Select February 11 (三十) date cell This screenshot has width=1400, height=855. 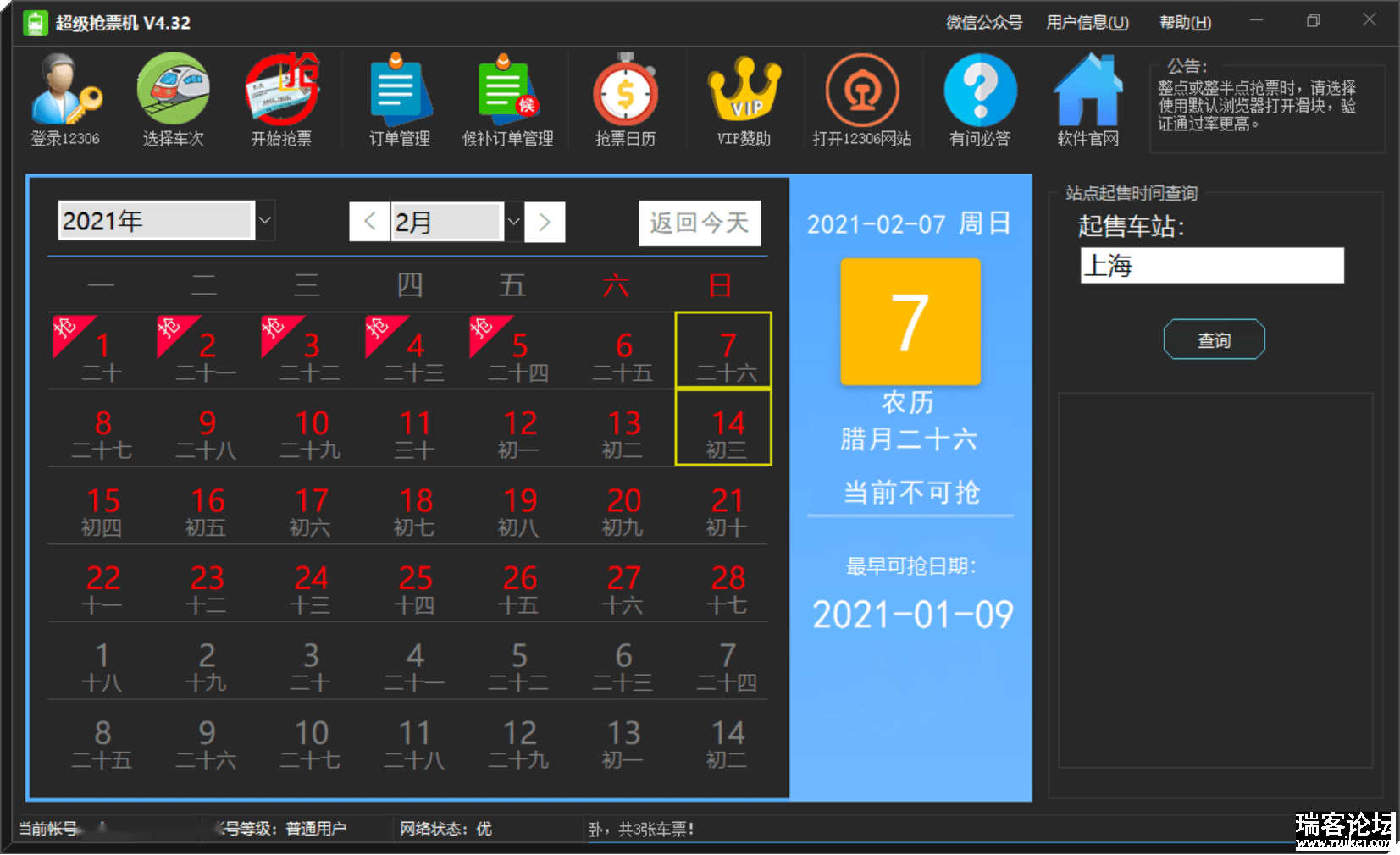(x=414, y=429)
